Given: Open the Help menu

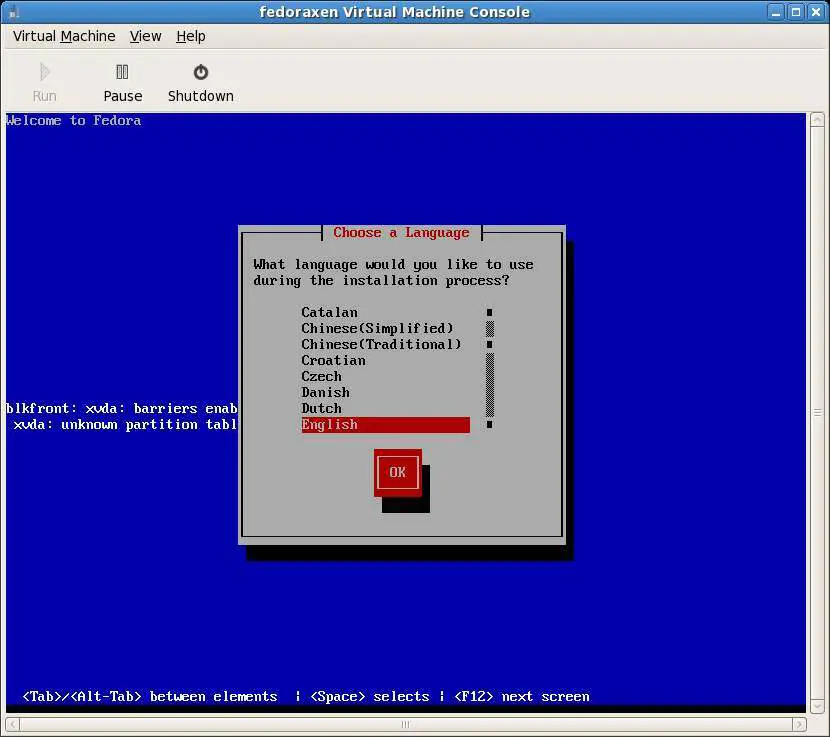Looking at the screenshot, I should [x=190, y=36].
